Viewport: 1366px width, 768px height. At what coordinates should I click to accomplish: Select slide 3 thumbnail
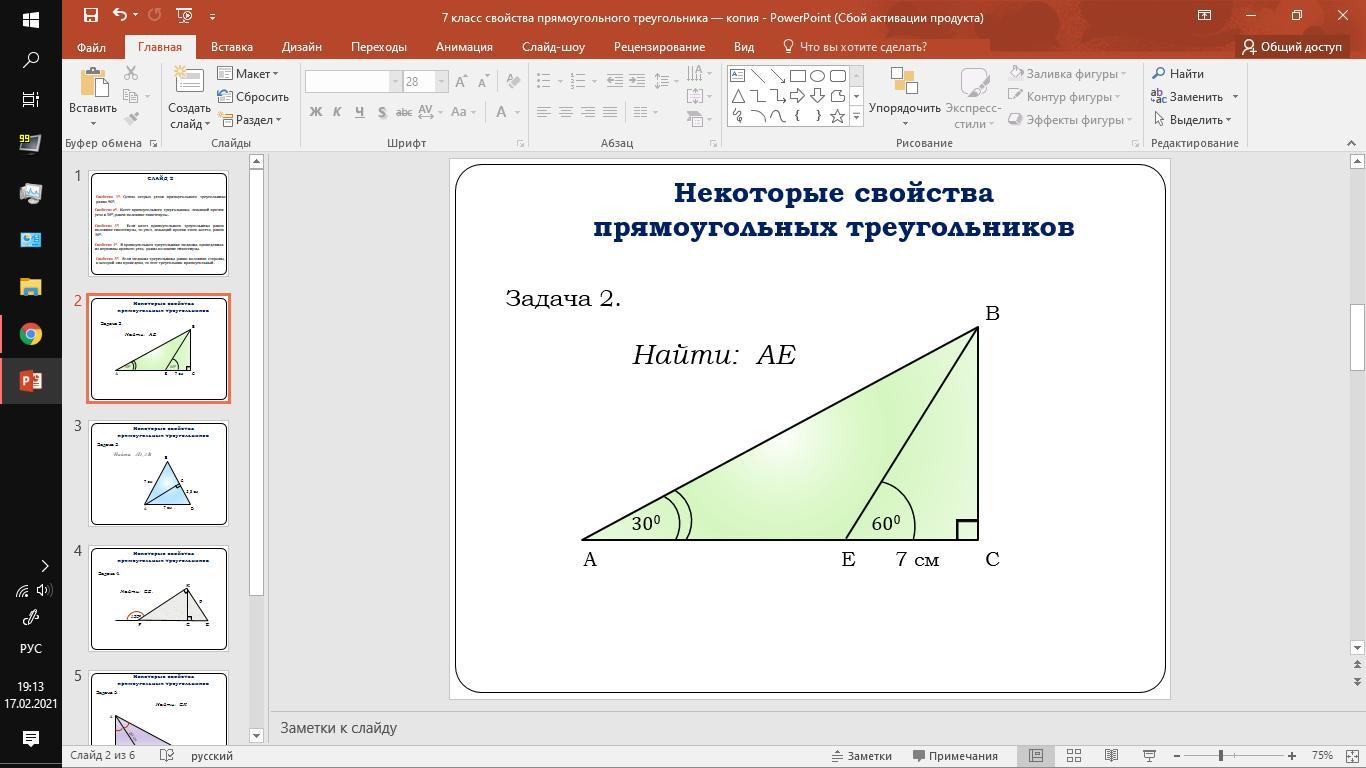159,473
